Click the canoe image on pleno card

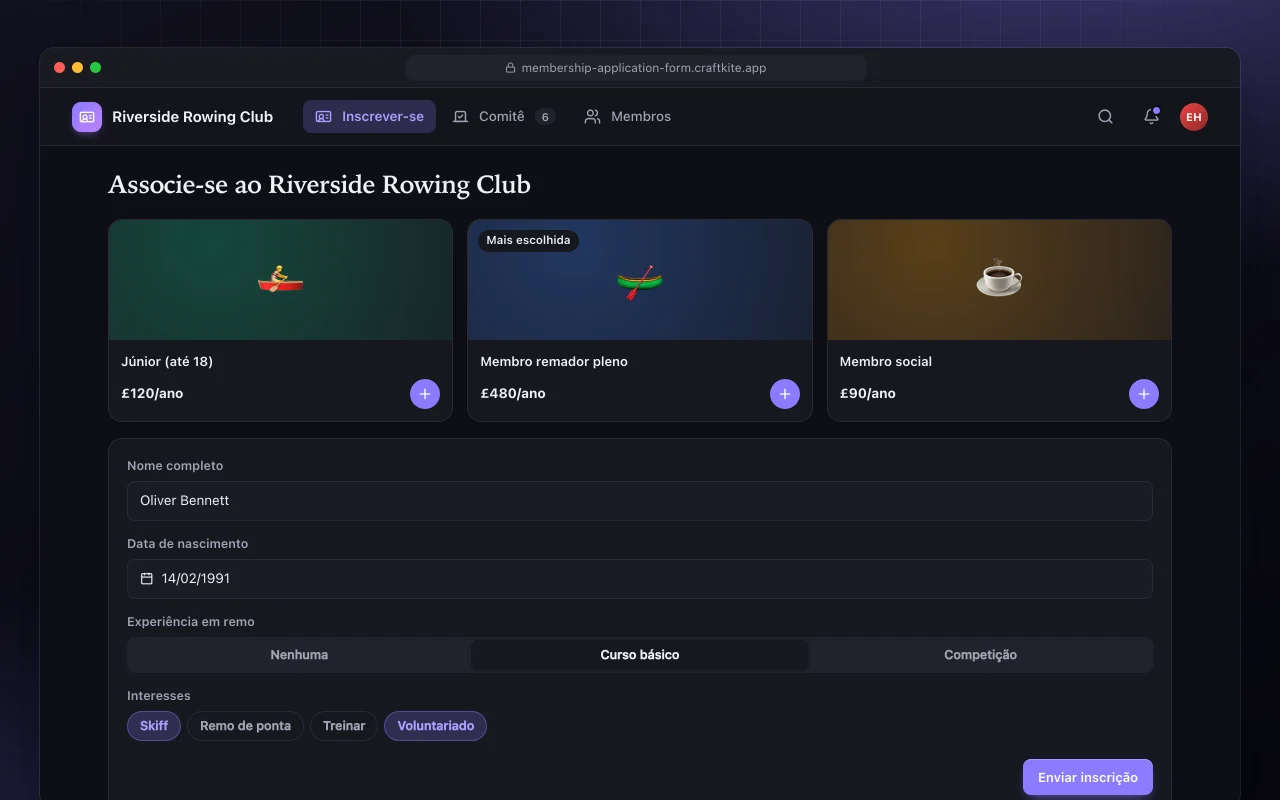640,280
